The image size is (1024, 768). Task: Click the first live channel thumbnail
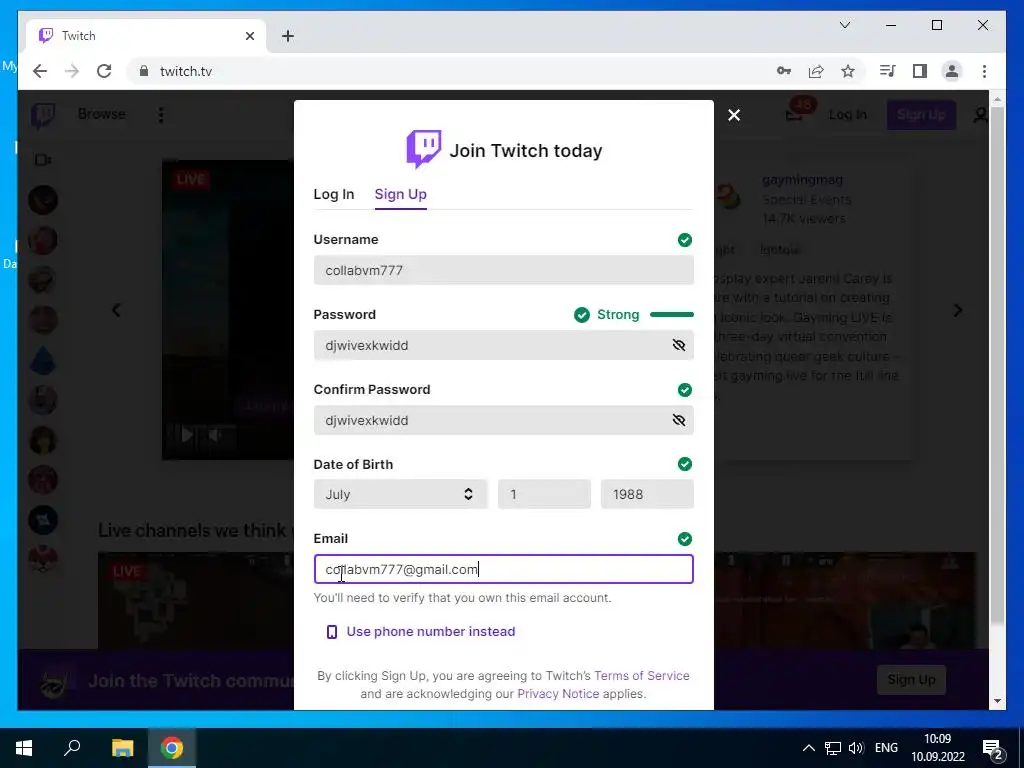(196, 601)
